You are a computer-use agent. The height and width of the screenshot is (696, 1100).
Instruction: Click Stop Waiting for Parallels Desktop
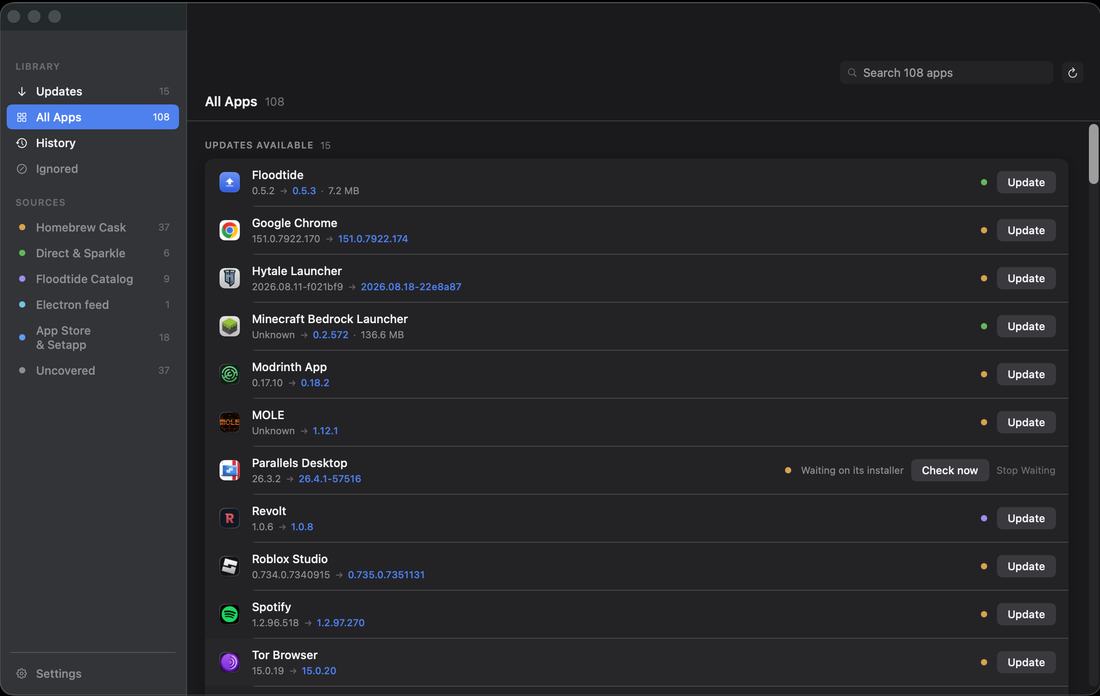tap(1026, 470)
